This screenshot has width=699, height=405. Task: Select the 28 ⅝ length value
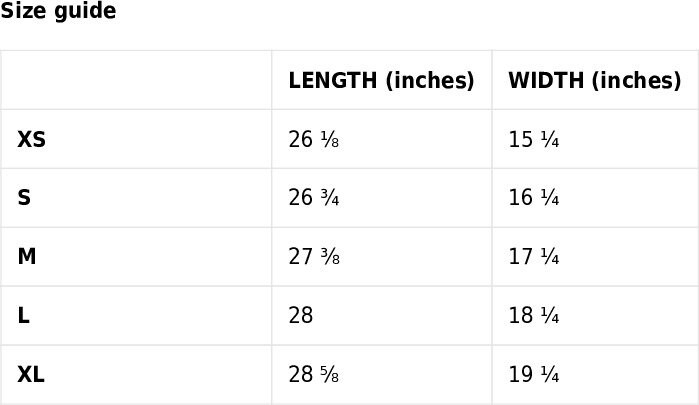[x=314, y=374]
